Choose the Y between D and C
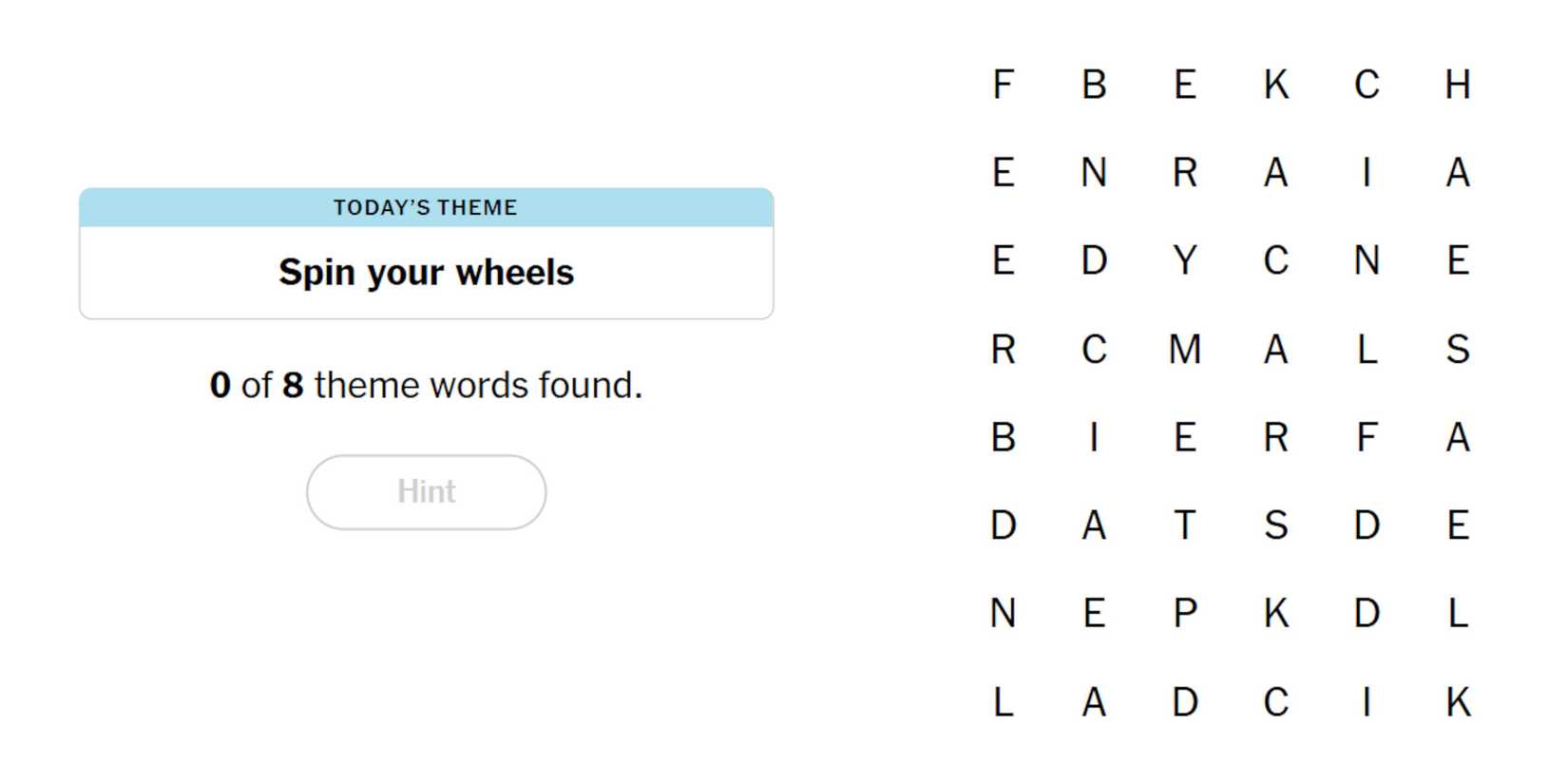1568x784 pixels. (1185, 260)
